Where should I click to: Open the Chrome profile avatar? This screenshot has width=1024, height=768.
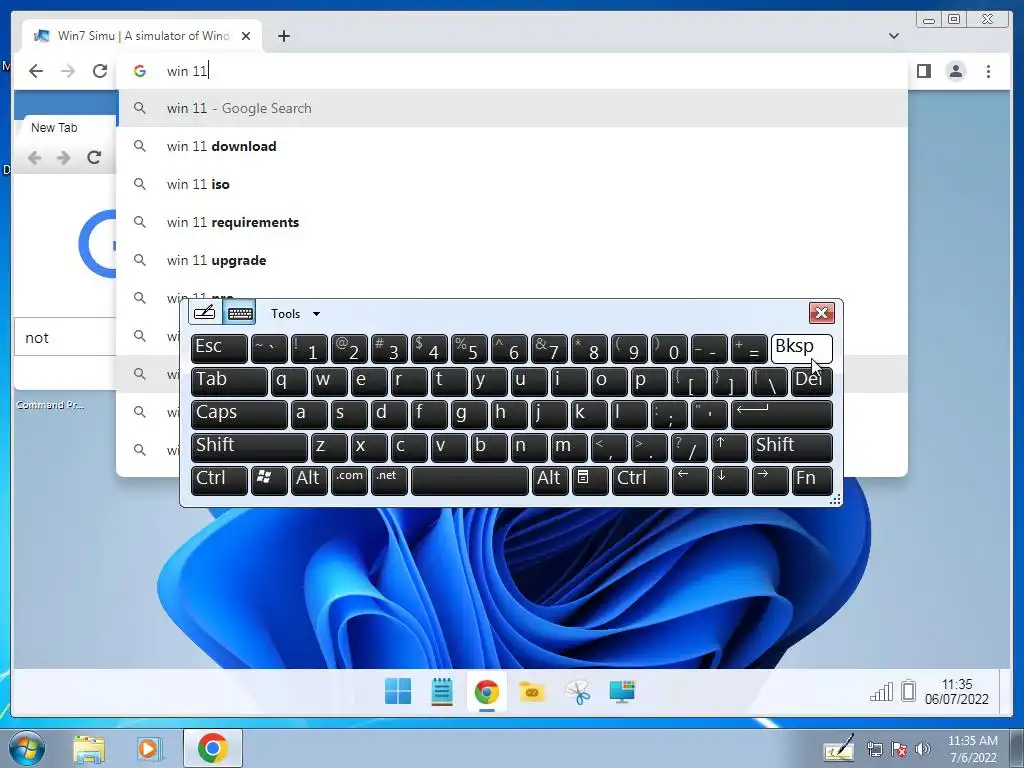[955, 71]
